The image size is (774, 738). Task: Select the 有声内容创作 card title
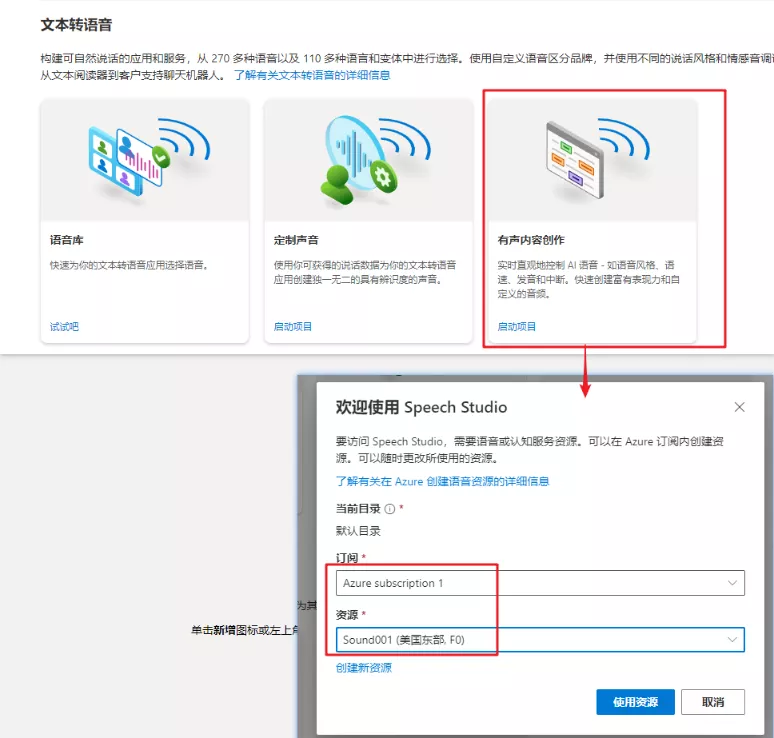pyautogui.click(x=531, y=240)
